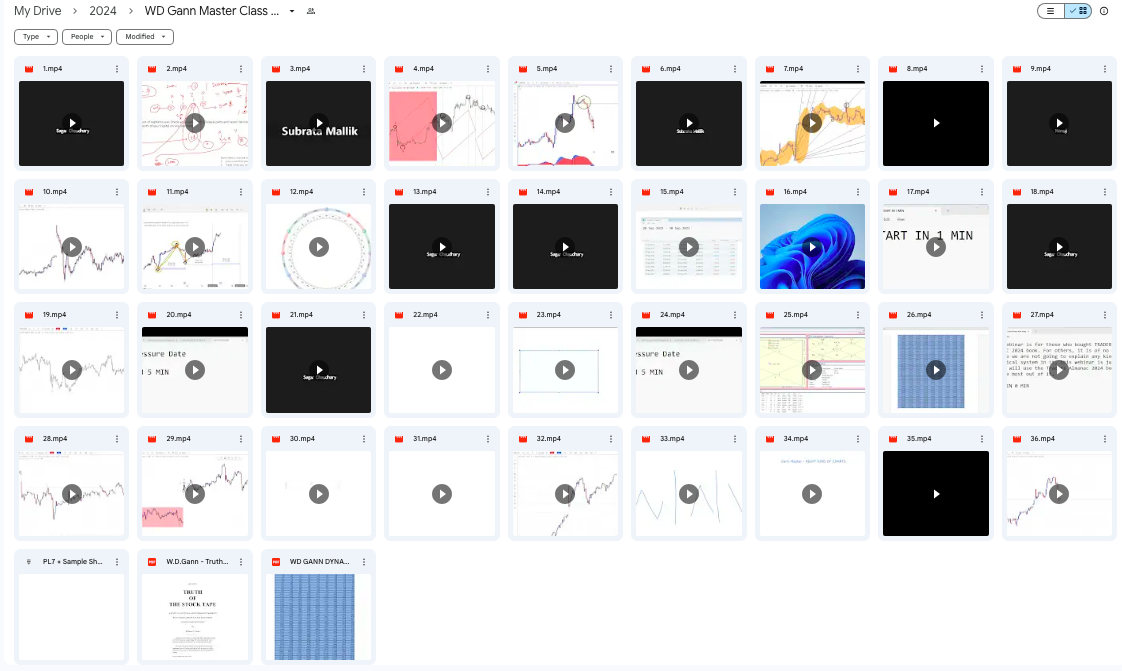
Task: Open more actions for 12.mp4
Action: (x=364, y=192)
